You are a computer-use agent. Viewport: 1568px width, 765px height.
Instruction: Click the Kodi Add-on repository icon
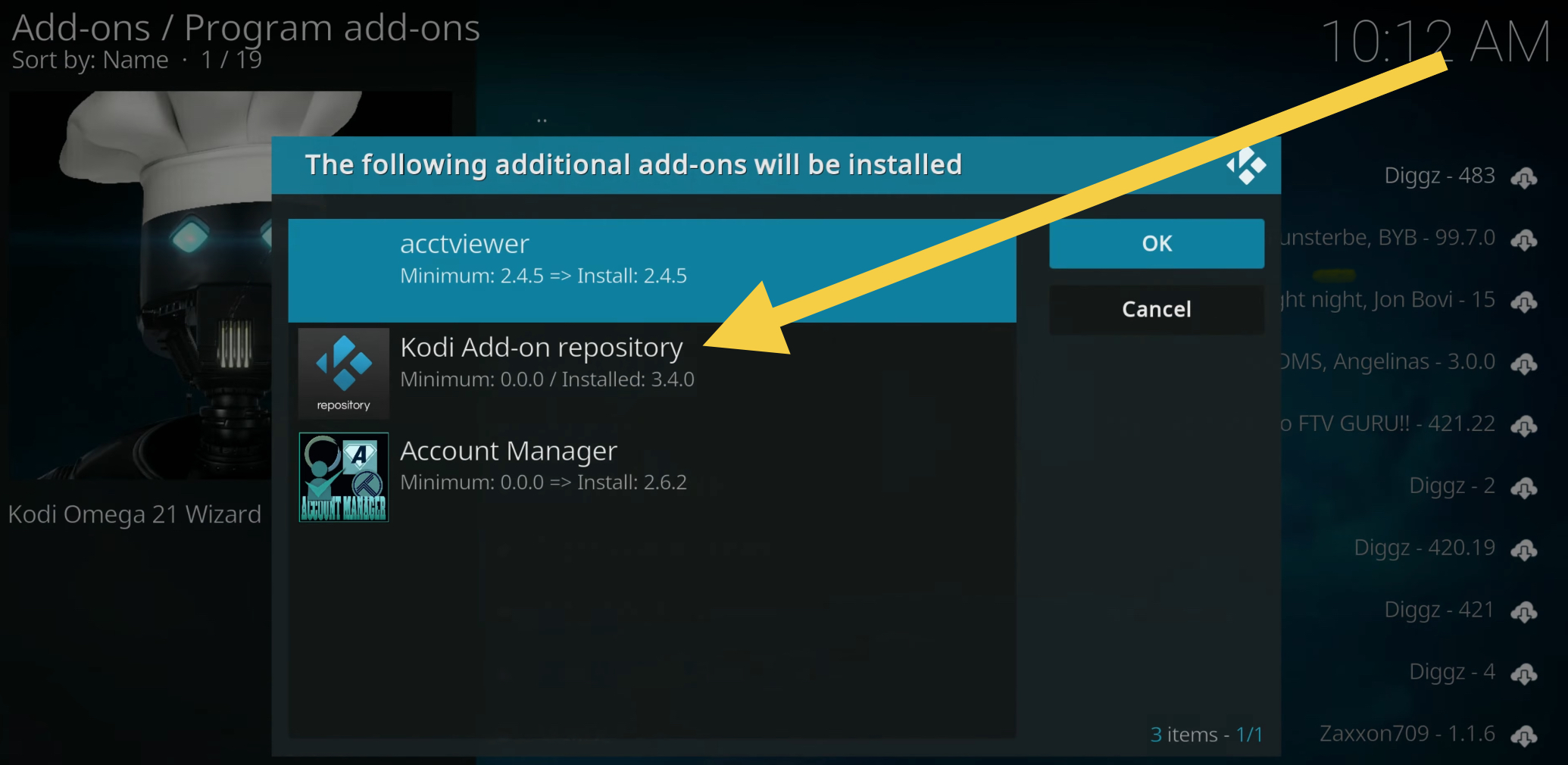(x=343, y=372)
